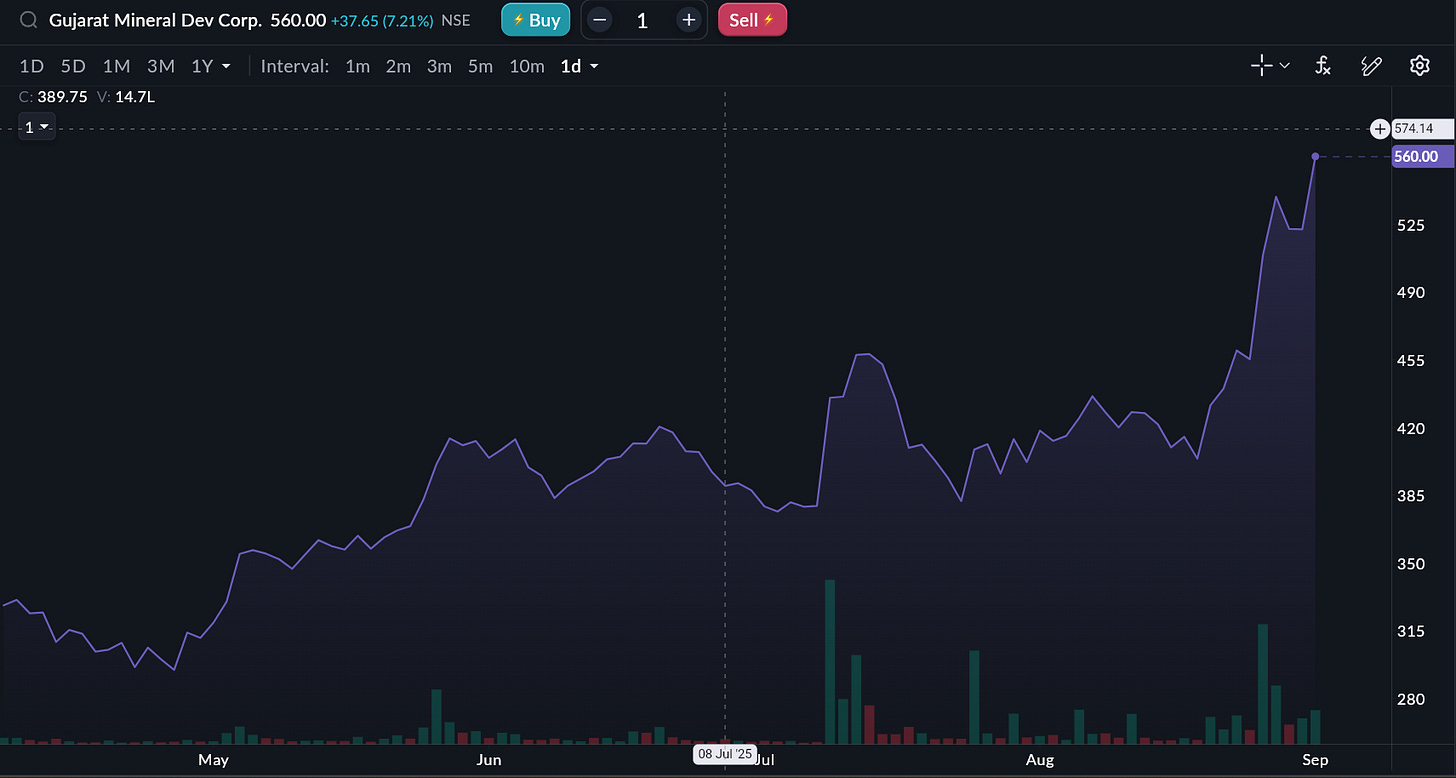
Task: Select the 1D range
Action: pyautogui.click(x=32, y=66)
